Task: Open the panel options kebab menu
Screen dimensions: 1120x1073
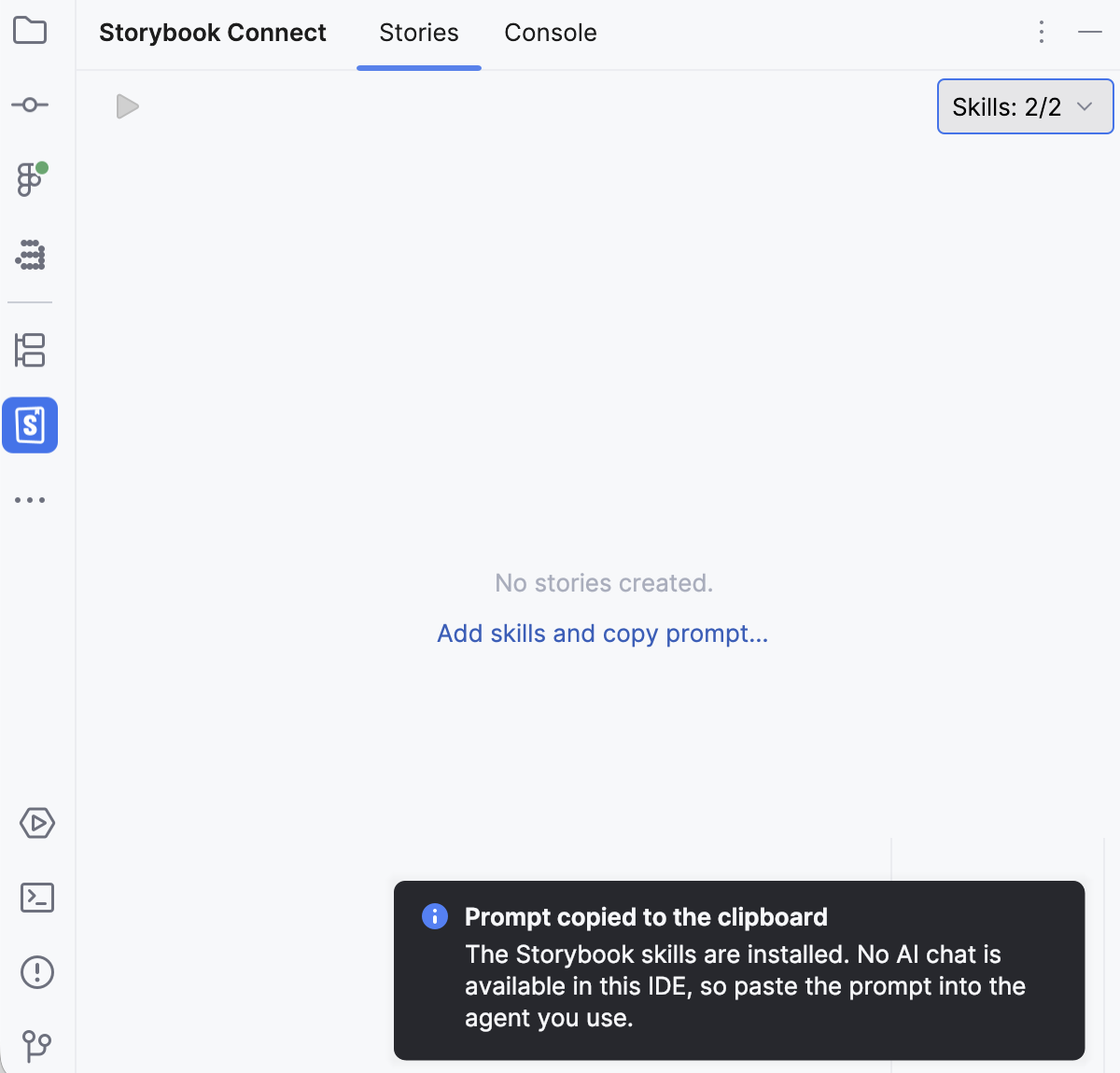Action: 1042,33
